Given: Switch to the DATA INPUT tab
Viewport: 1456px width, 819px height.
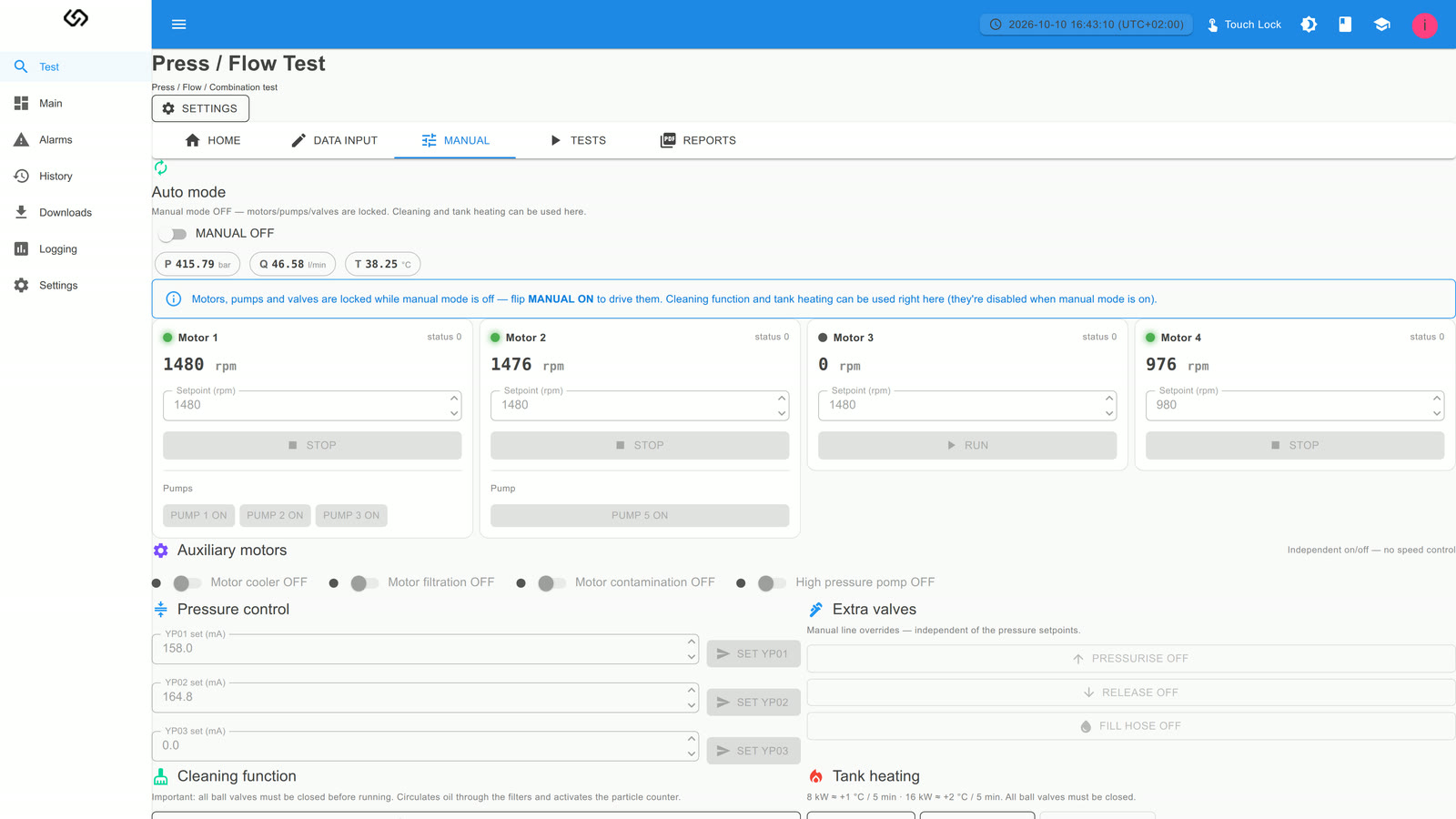Looking at the screenshot, I should click(x=334, y=140).
